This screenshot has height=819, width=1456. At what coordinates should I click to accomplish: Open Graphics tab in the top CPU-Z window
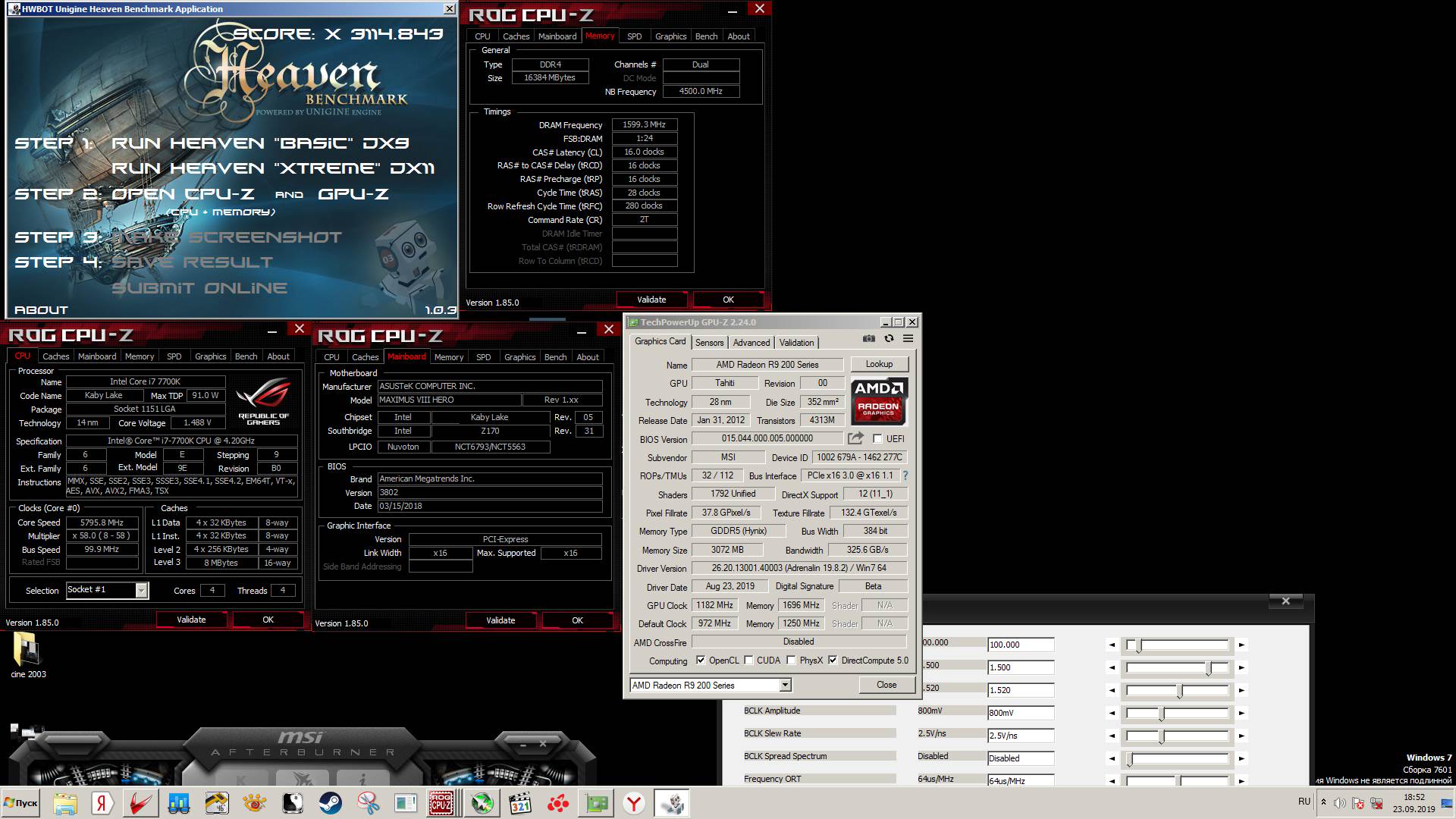coord(670,36)
